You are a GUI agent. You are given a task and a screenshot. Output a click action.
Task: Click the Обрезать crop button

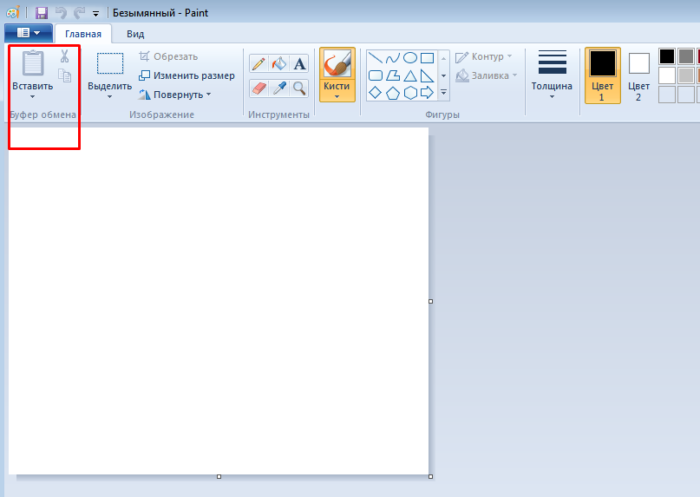click(168, 56)
